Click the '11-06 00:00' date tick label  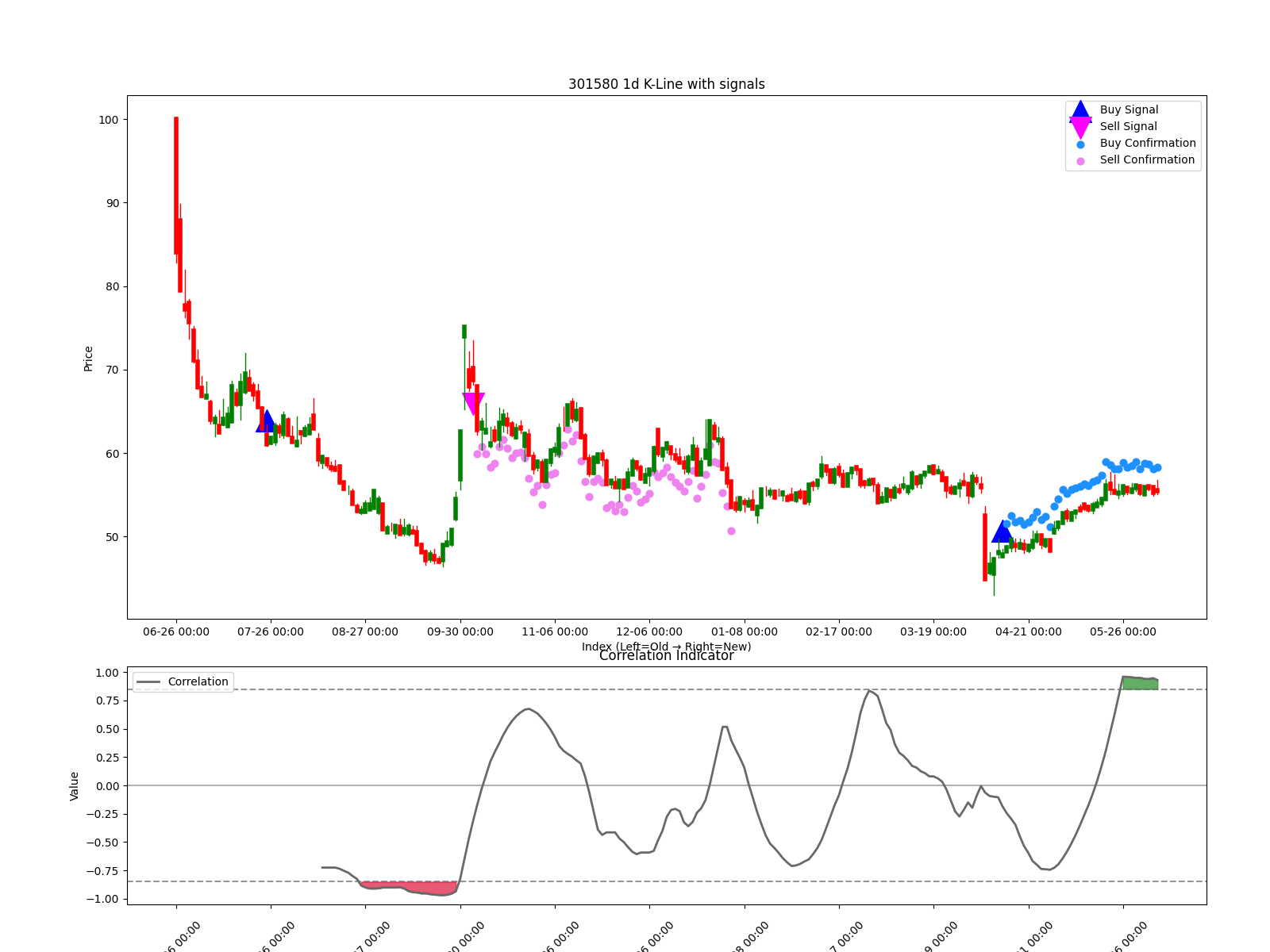(555, 632)
